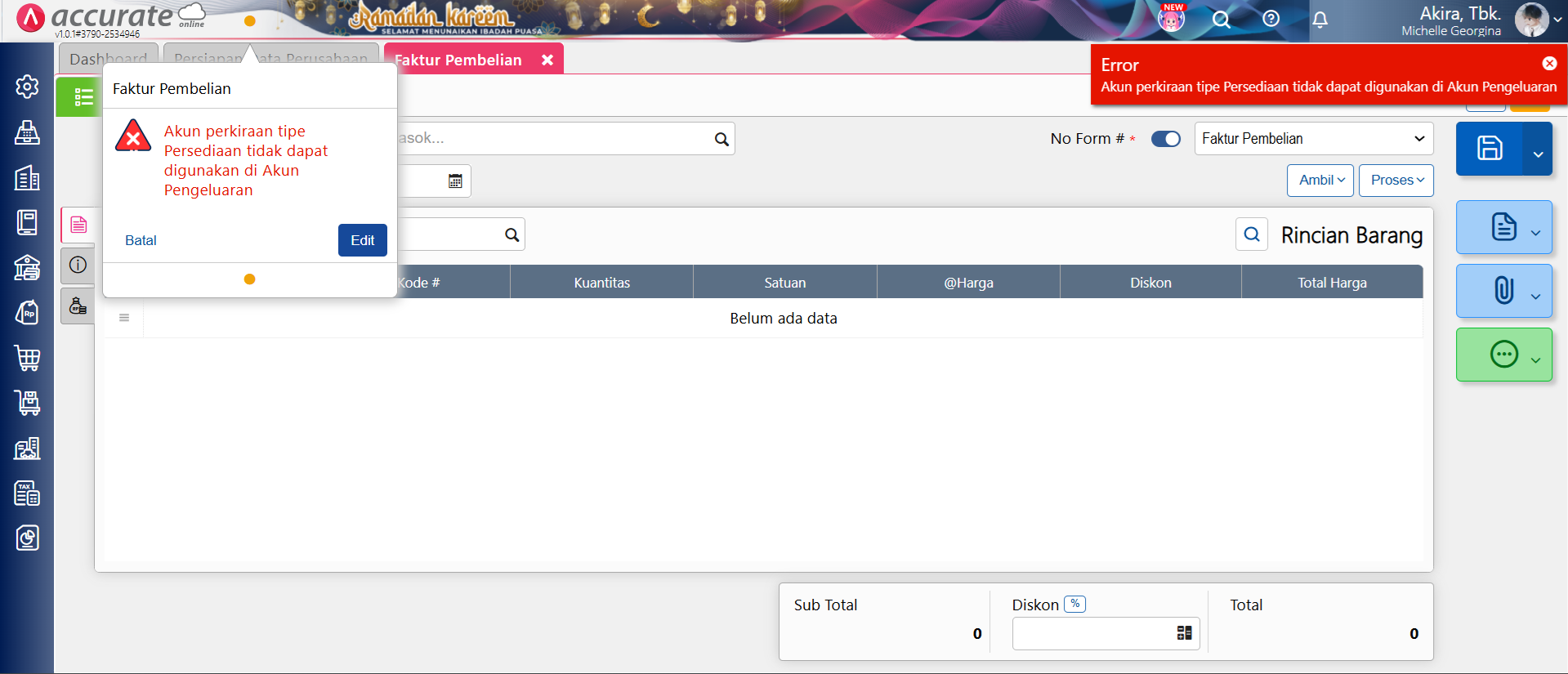Open the Ambil dropdown
1568x674 pixels.
coord(1320,181)
